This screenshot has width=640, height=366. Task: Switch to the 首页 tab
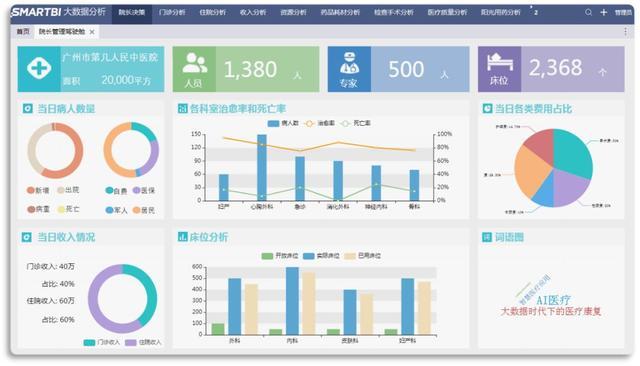[23, 31]
